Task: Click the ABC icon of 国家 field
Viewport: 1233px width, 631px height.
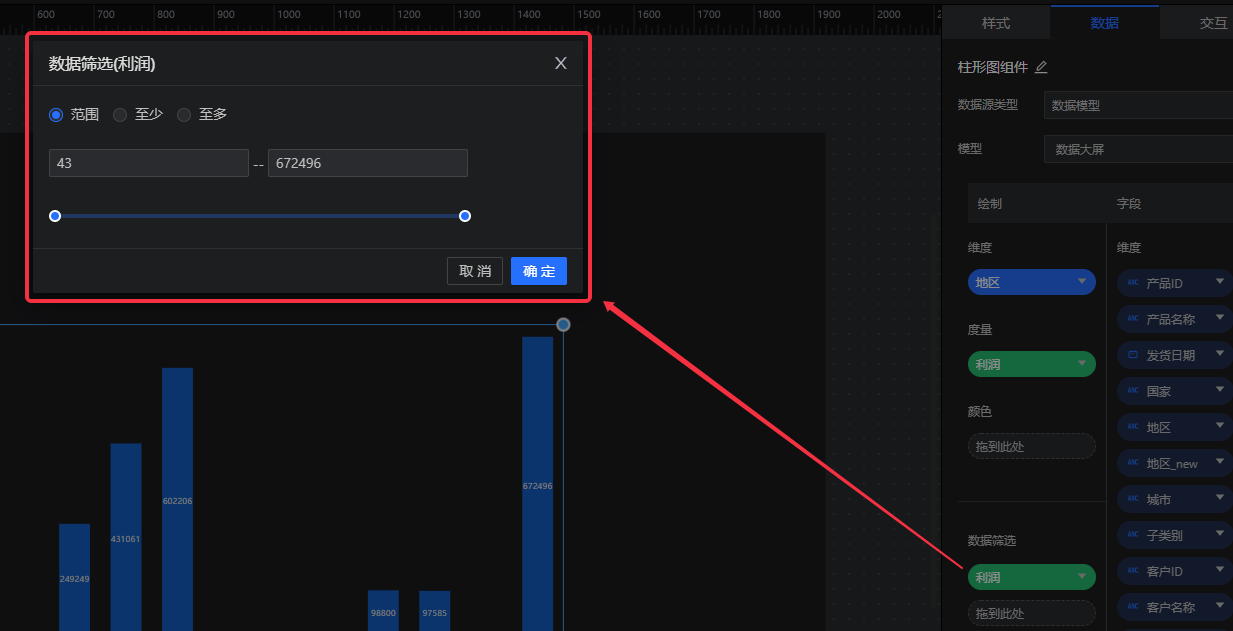Action: tap(1133, 391)
